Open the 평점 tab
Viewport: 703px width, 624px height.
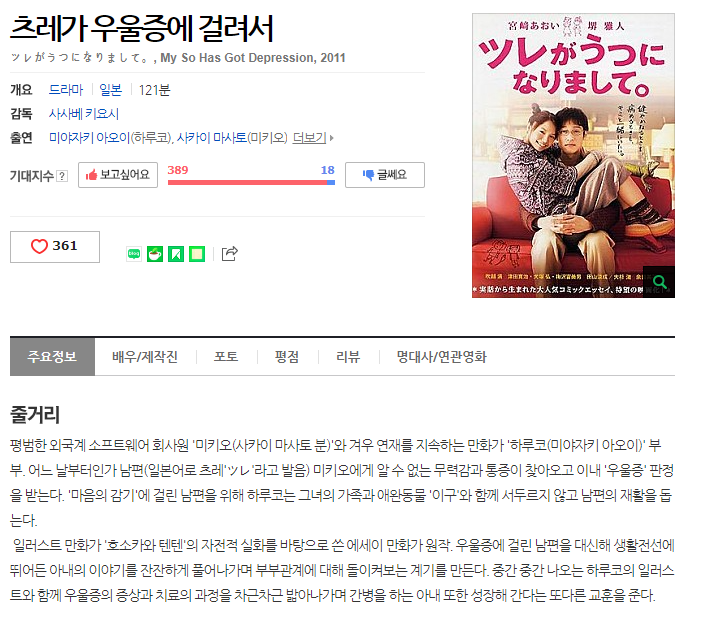(287, 357)
